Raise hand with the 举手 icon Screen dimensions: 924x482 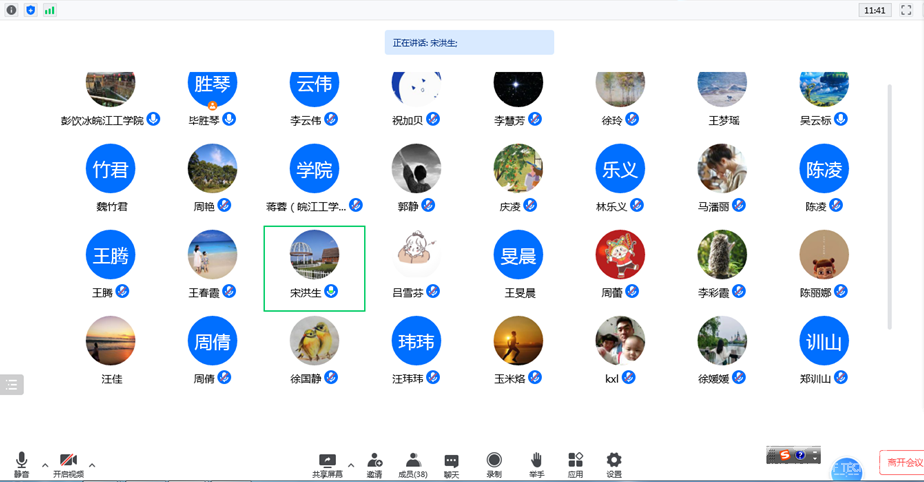click(x=536, y=461)
